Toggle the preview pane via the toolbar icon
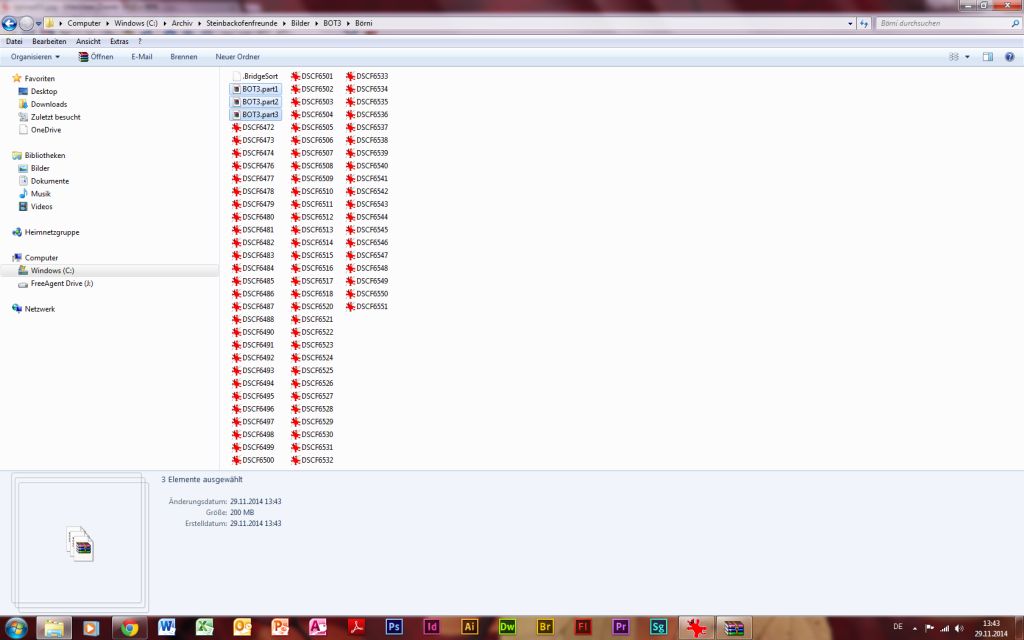This screenshot has height=640, width=1024. tap(986, 57)
